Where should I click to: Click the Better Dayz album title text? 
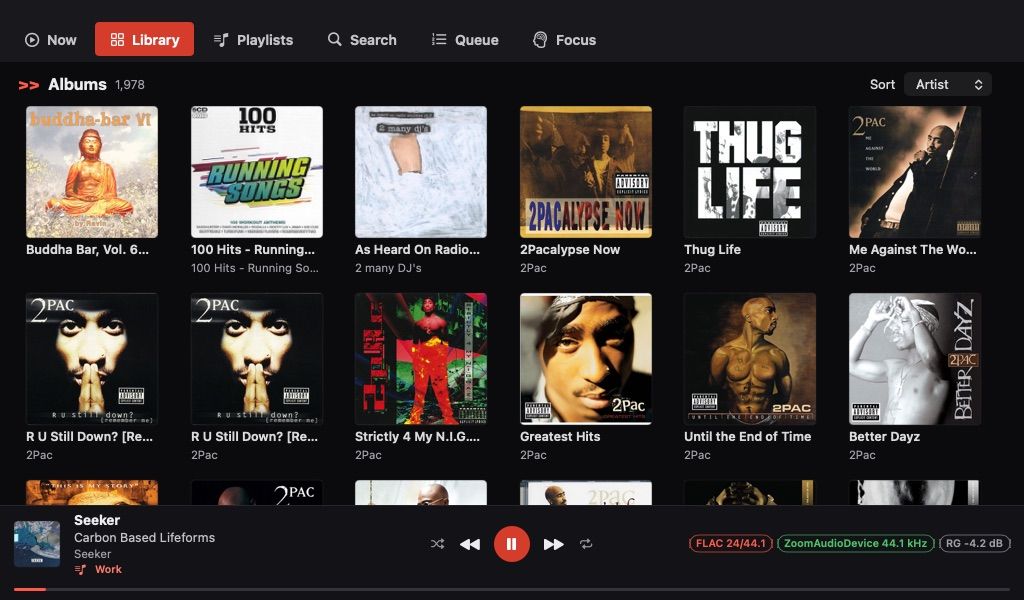click(884, 436)
